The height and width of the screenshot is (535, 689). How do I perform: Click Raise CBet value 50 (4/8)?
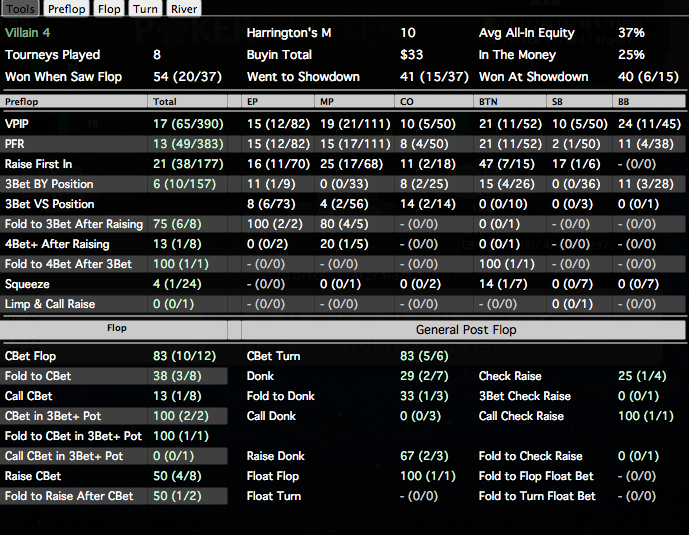pyautogui.click(x=177, y=476)
